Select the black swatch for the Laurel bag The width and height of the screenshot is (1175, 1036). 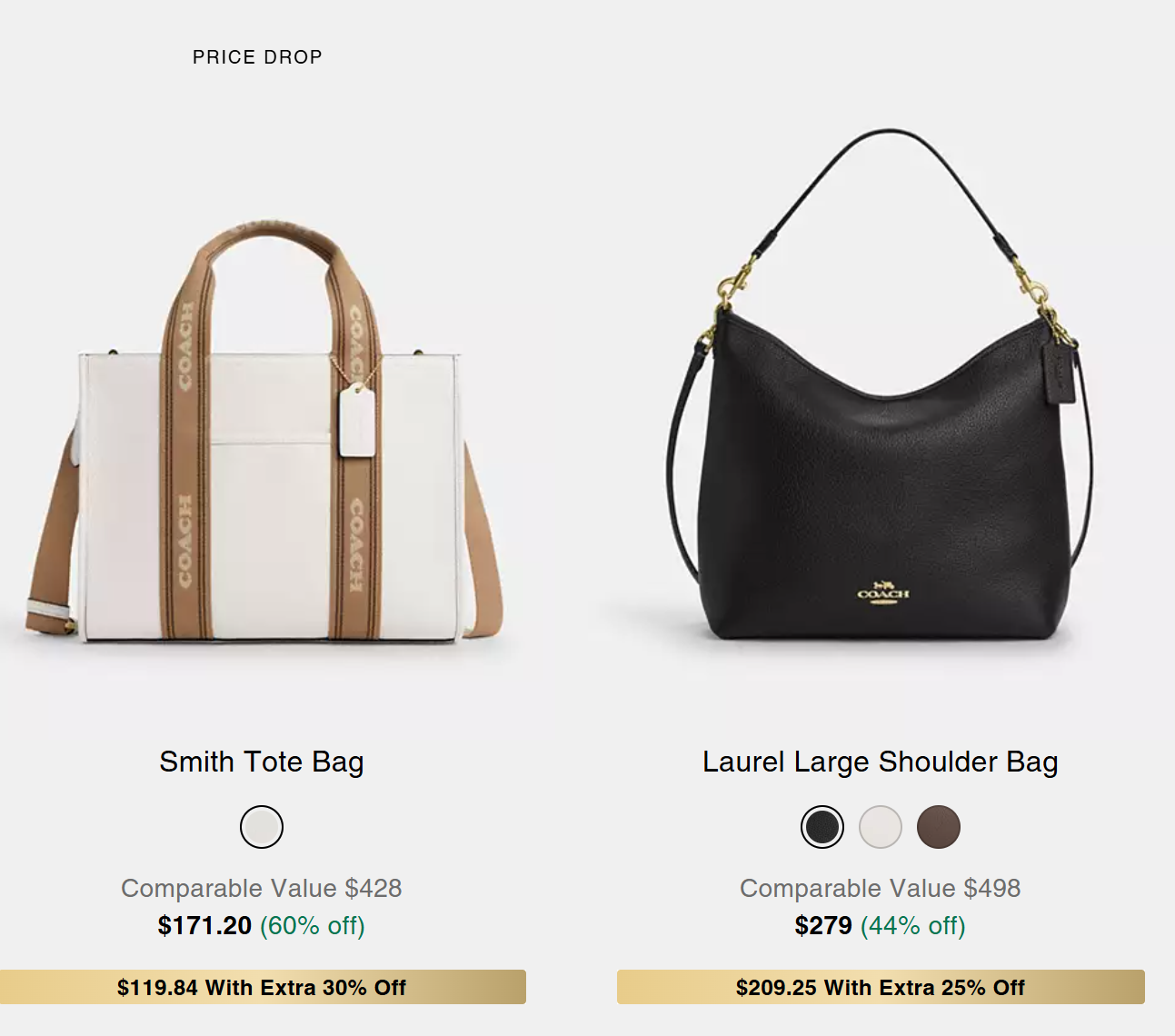tap(822, 827)
